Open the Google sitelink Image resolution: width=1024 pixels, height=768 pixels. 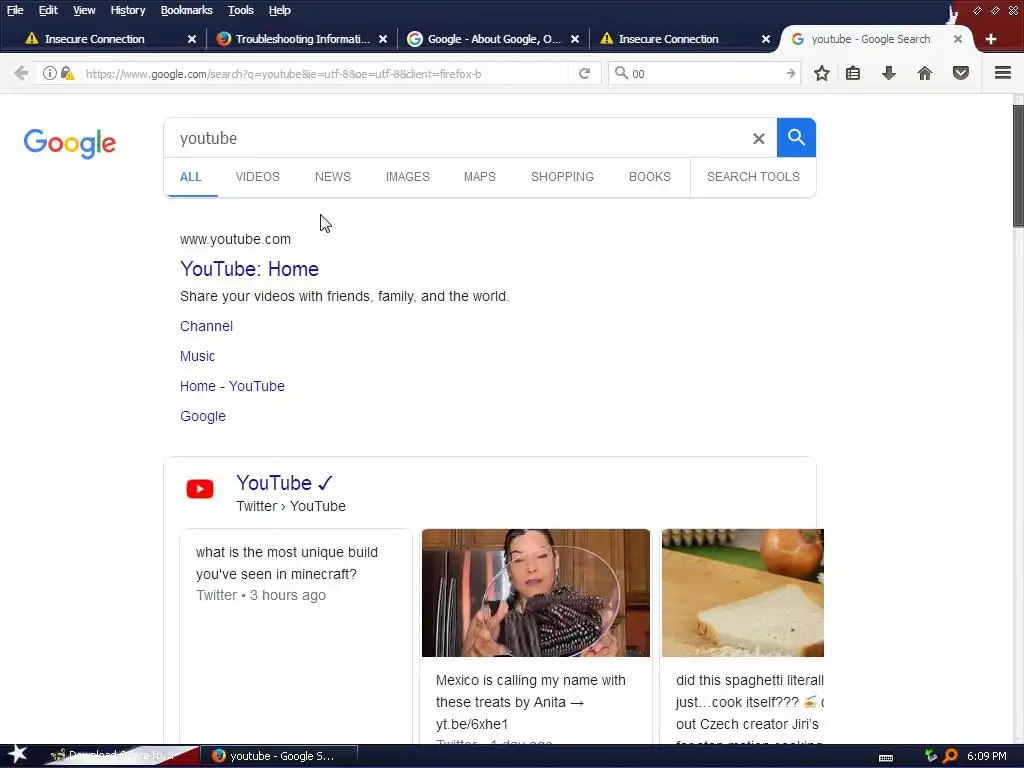pyautogui.click(x=202, y=416)
